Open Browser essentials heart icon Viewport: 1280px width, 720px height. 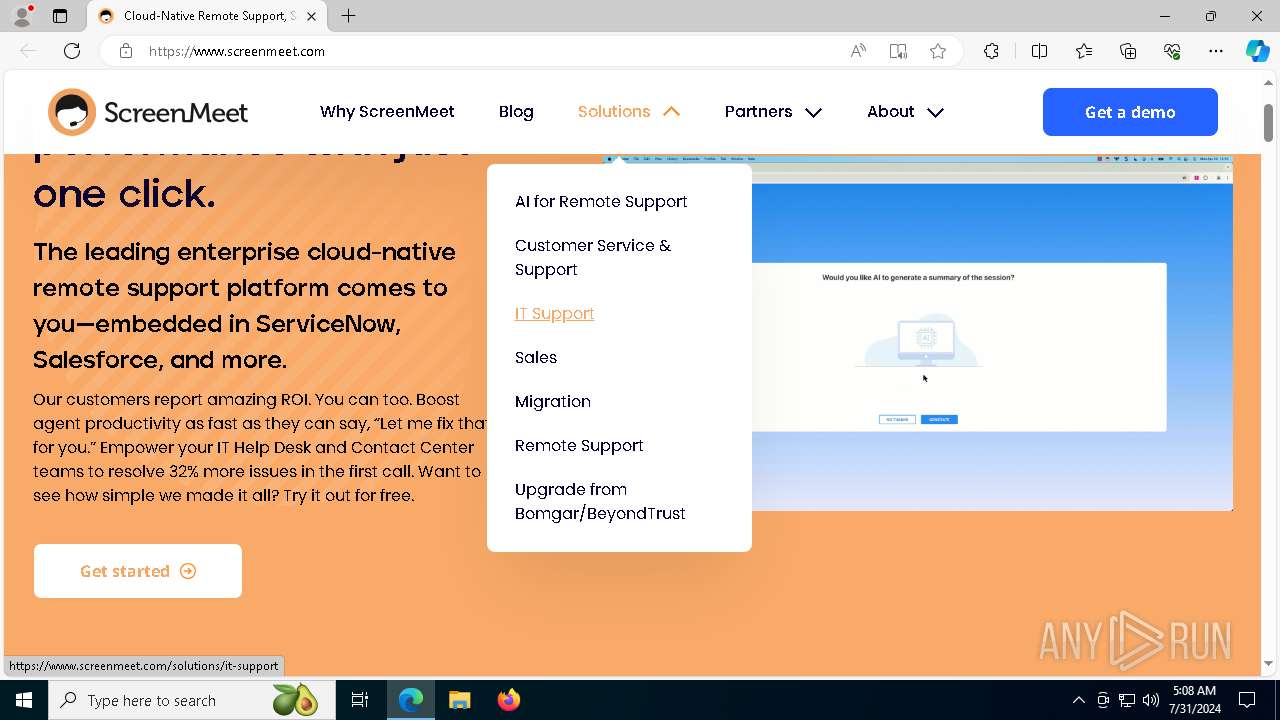pyautogui.click(x=1172, y=51)
